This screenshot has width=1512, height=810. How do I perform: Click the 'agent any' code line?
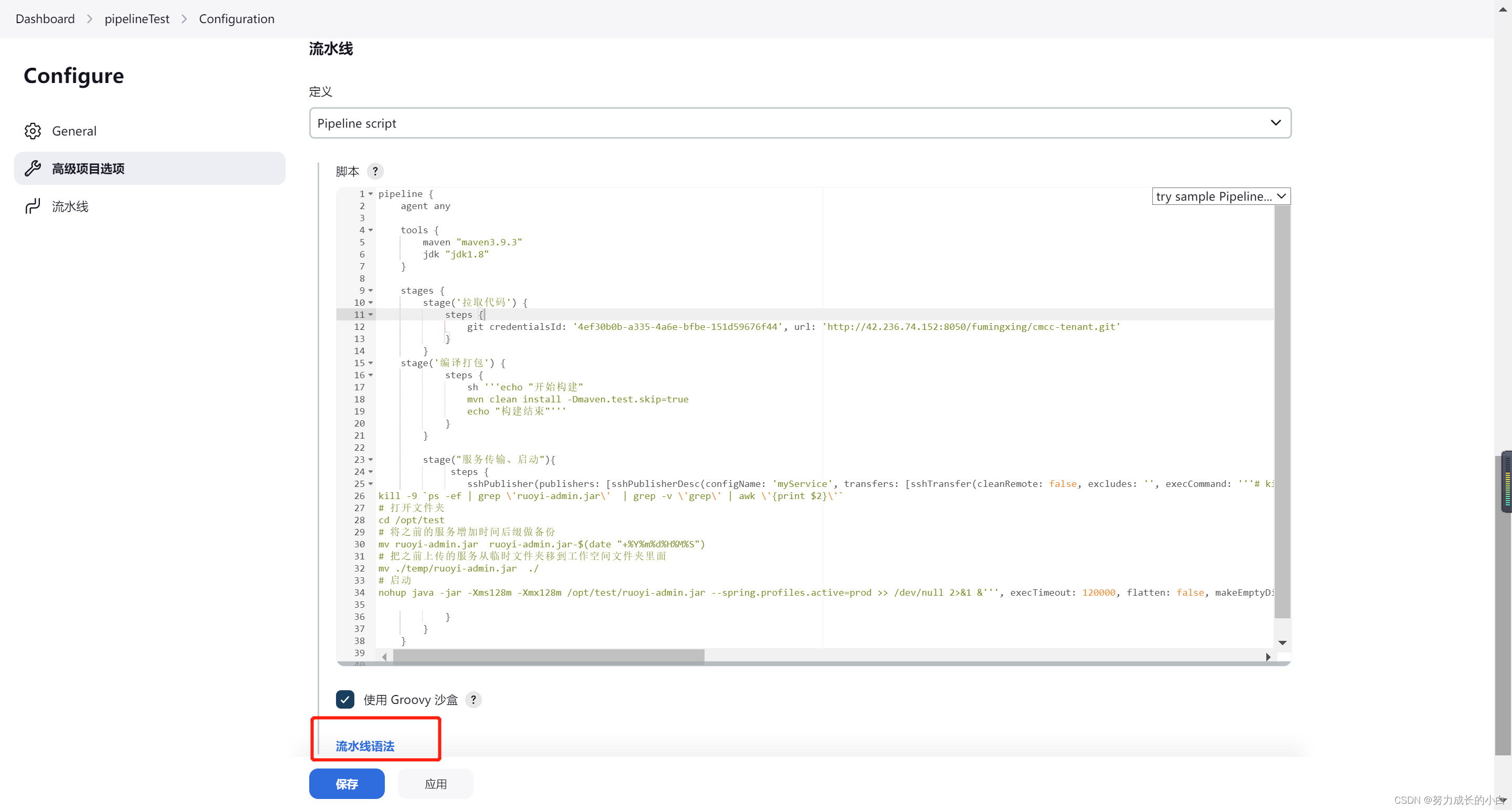(x=426, y=206)
